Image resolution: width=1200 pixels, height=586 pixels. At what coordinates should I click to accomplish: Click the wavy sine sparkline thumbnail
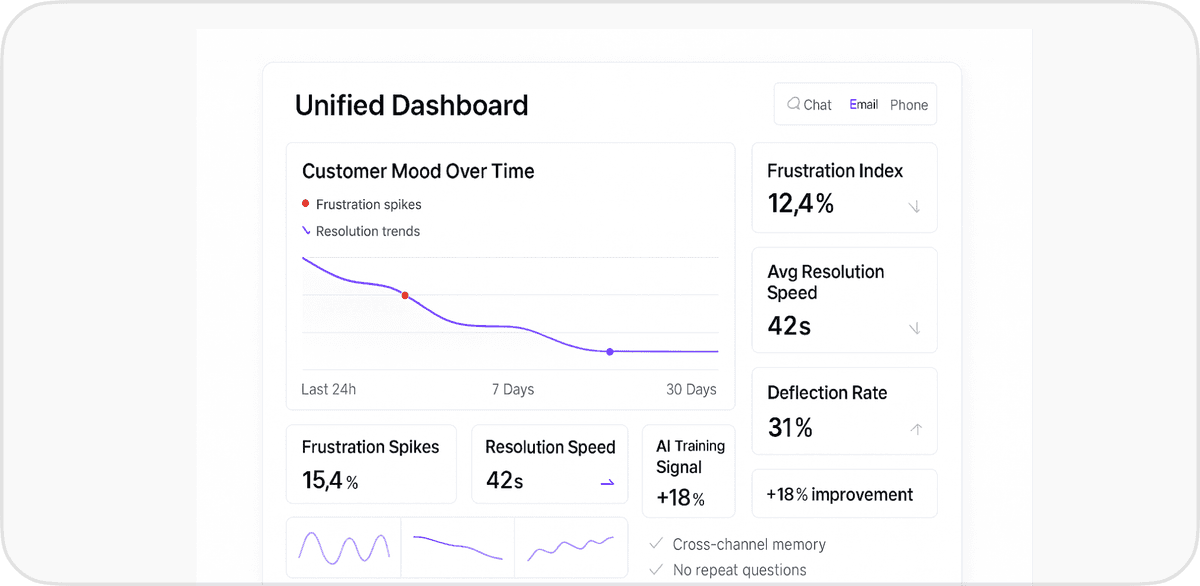[344, 547]
